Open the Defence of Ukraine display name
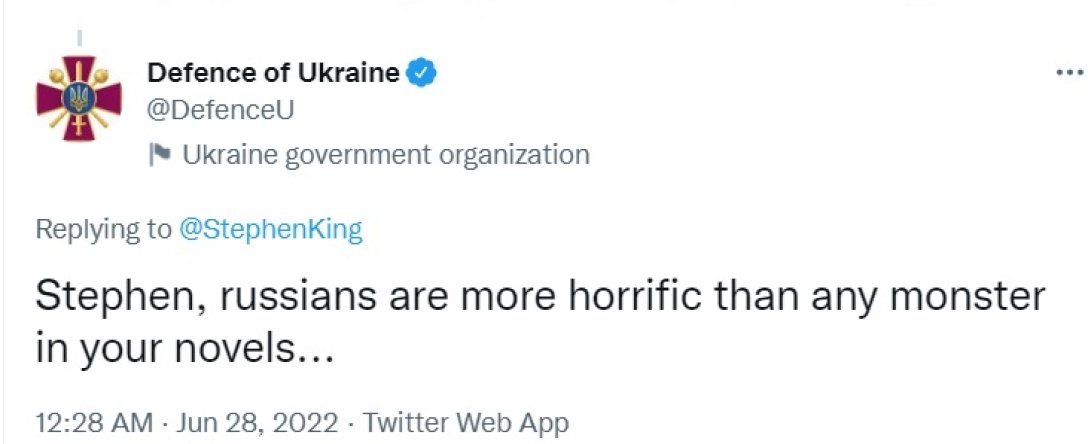Viewport: 1088px width, 444px height. (x=273, y=73)
